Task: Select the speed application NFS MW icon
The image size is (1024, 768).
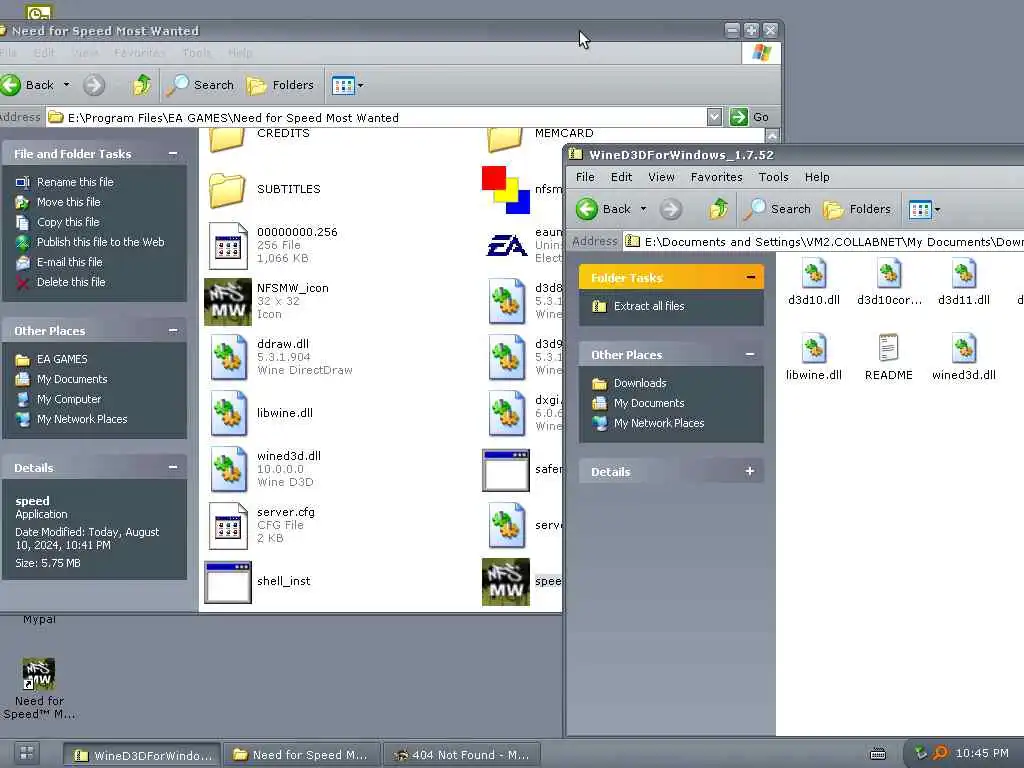Action: (506, 582)
